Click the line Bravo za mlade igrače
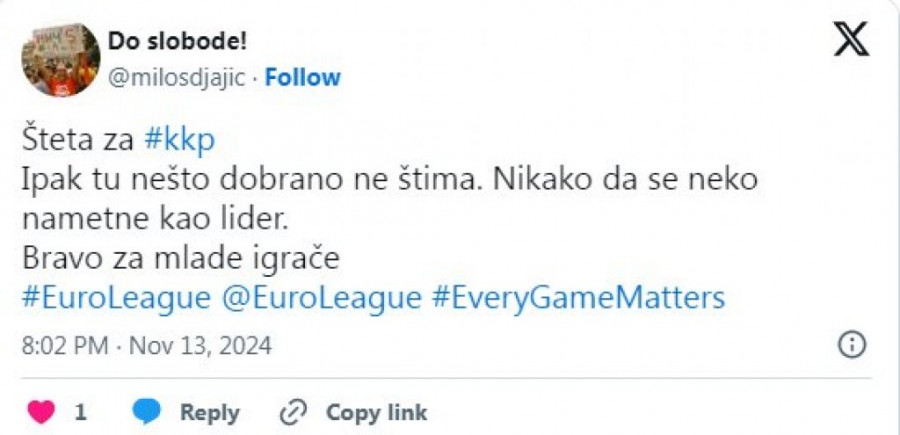The height and width of the screenshot is (435, 900). tap(181, 258)
